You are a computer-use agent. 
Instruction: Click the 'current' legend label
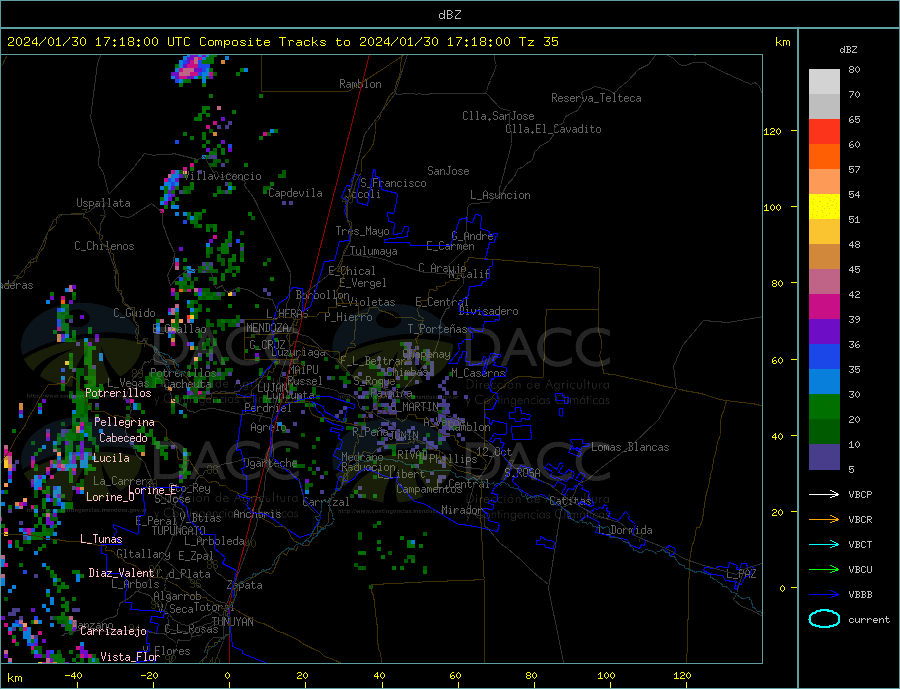868,620
